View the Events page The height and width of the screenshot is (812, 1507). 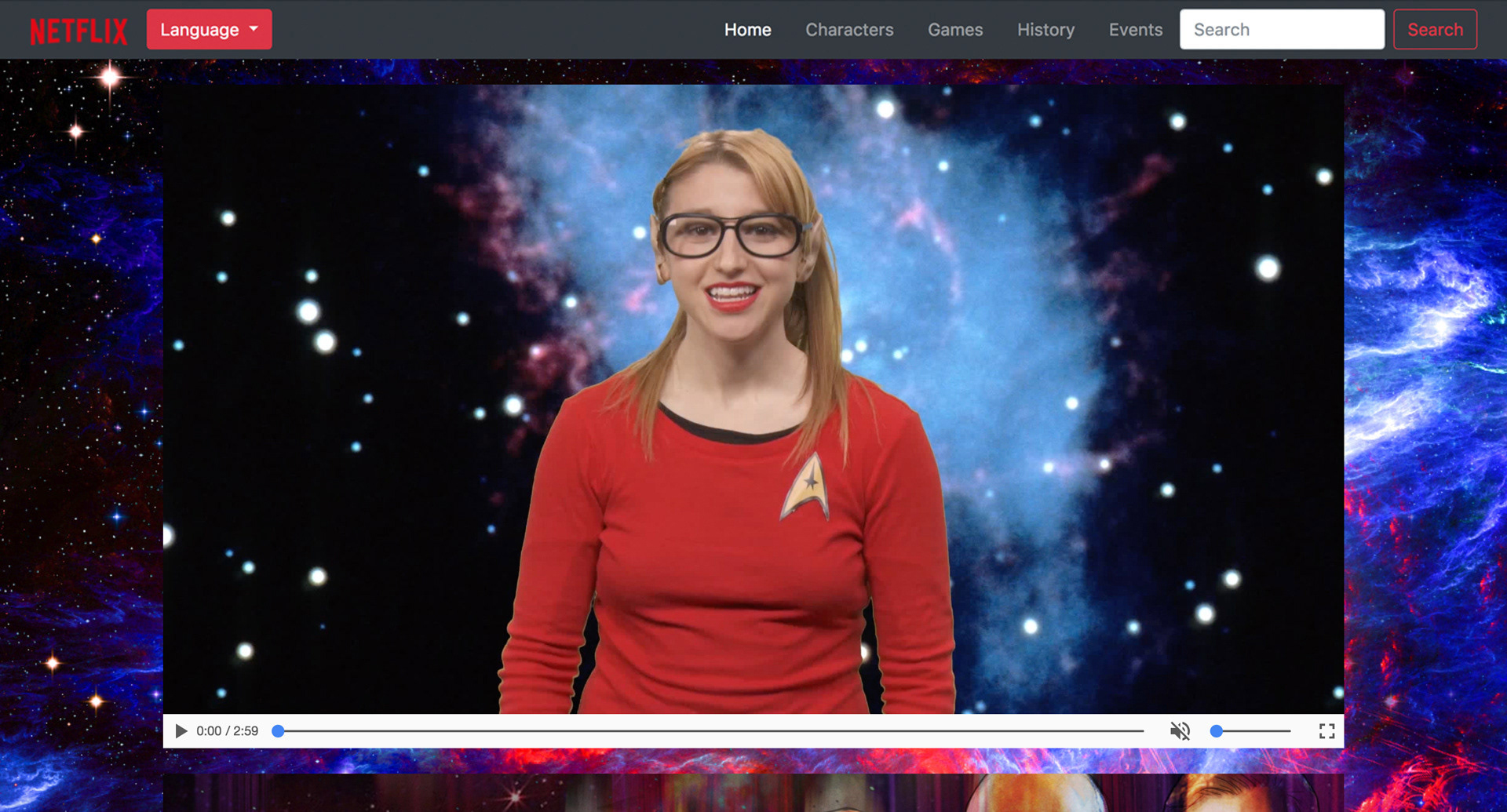(1136, 30)
